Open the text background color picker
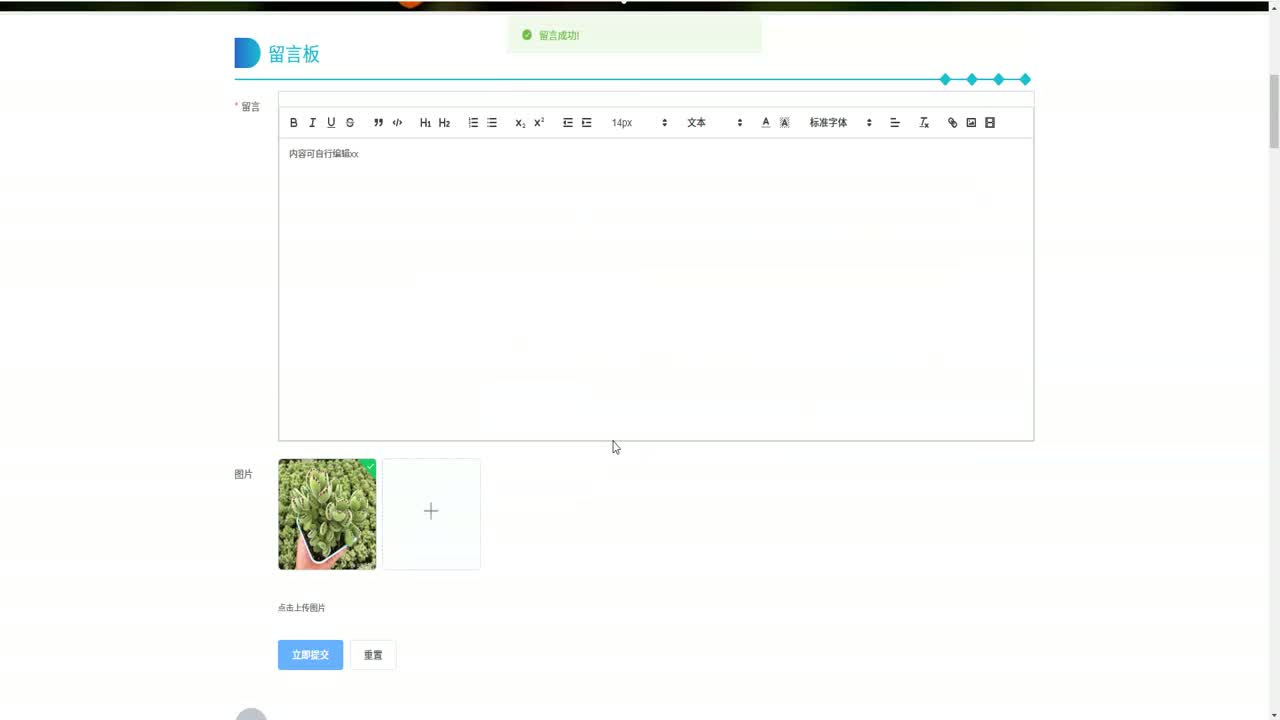Image resolution: width=1280 pixels, height=720 pixels. coord(785,123)
